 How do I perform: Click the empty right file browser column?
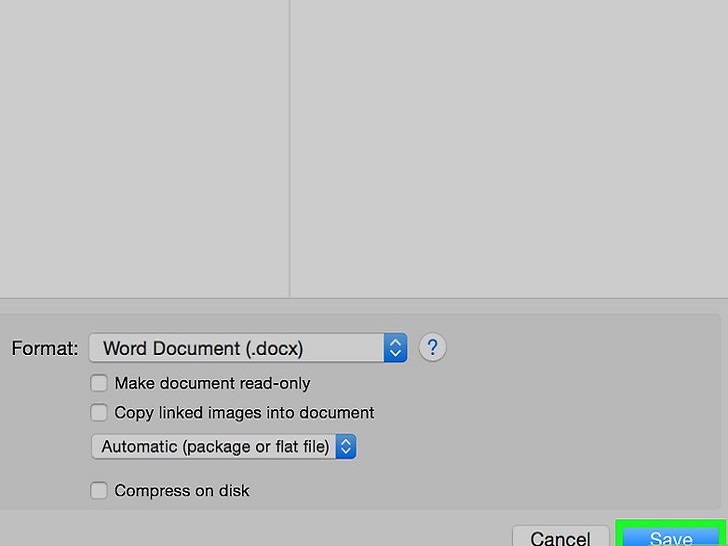508,150
